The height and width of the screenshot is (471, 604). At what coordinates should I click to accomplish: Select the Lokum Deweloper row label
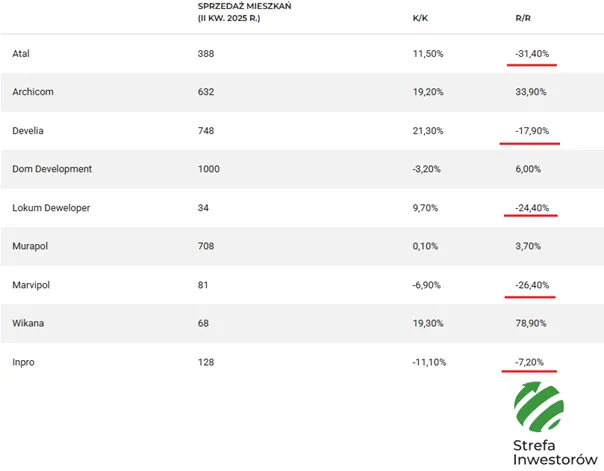click(51, 208)
